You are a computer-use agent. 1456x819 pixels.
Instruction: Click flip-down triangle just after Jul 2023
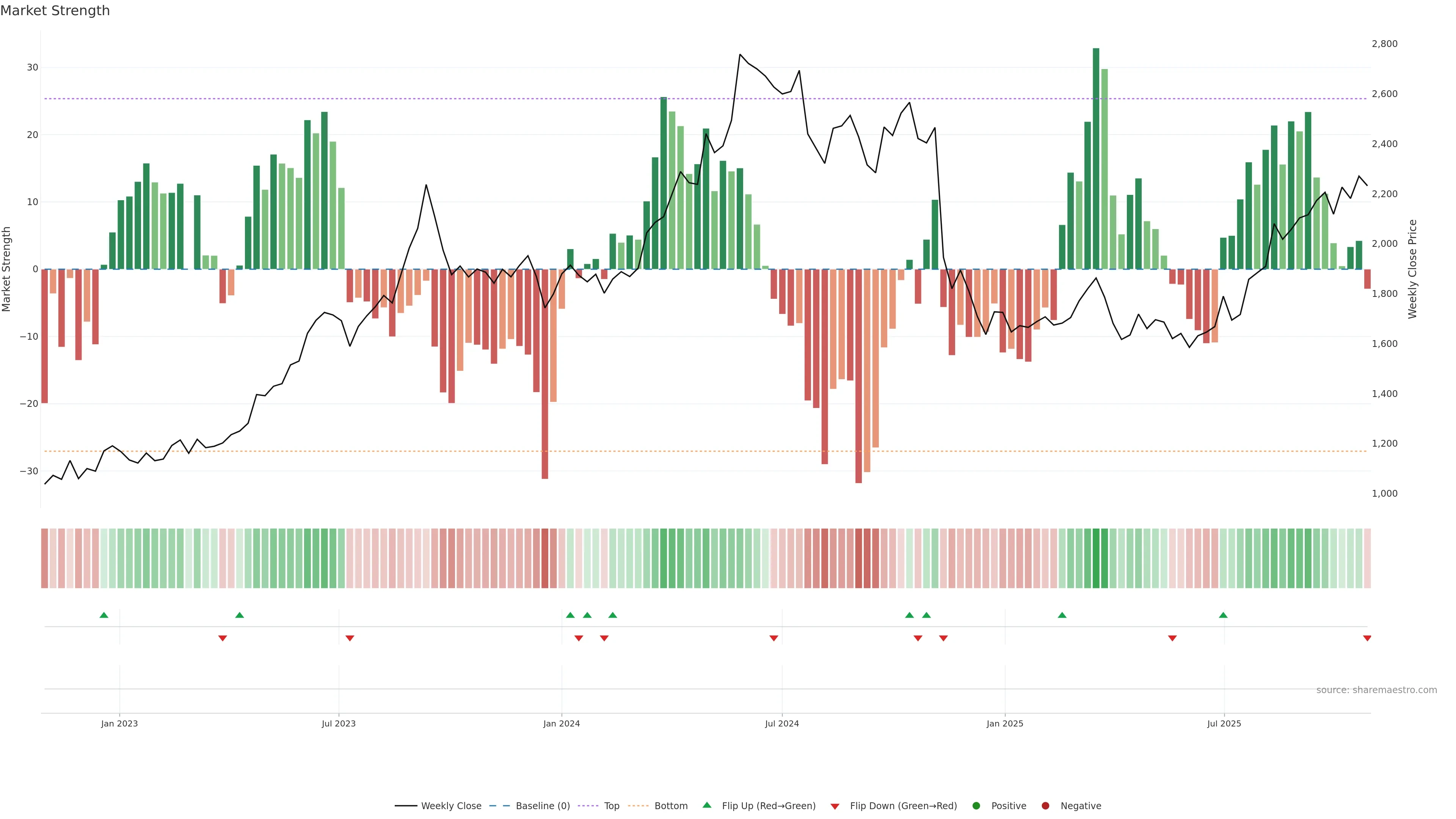pos(350,638)
